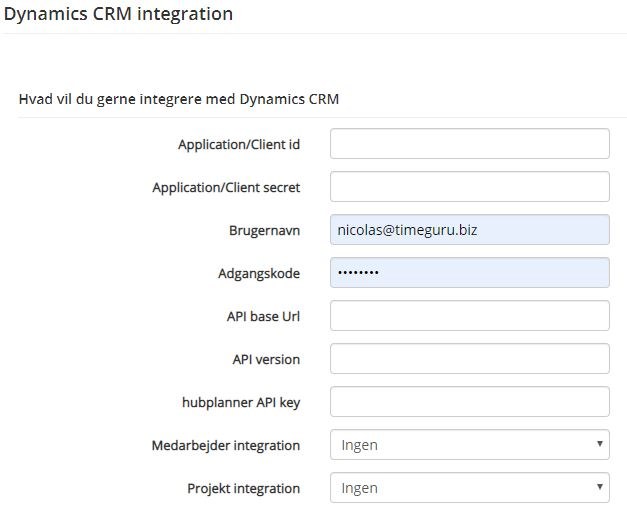Click the API version input field
This screenshot has height=509, width=627.
click(470, 359)
